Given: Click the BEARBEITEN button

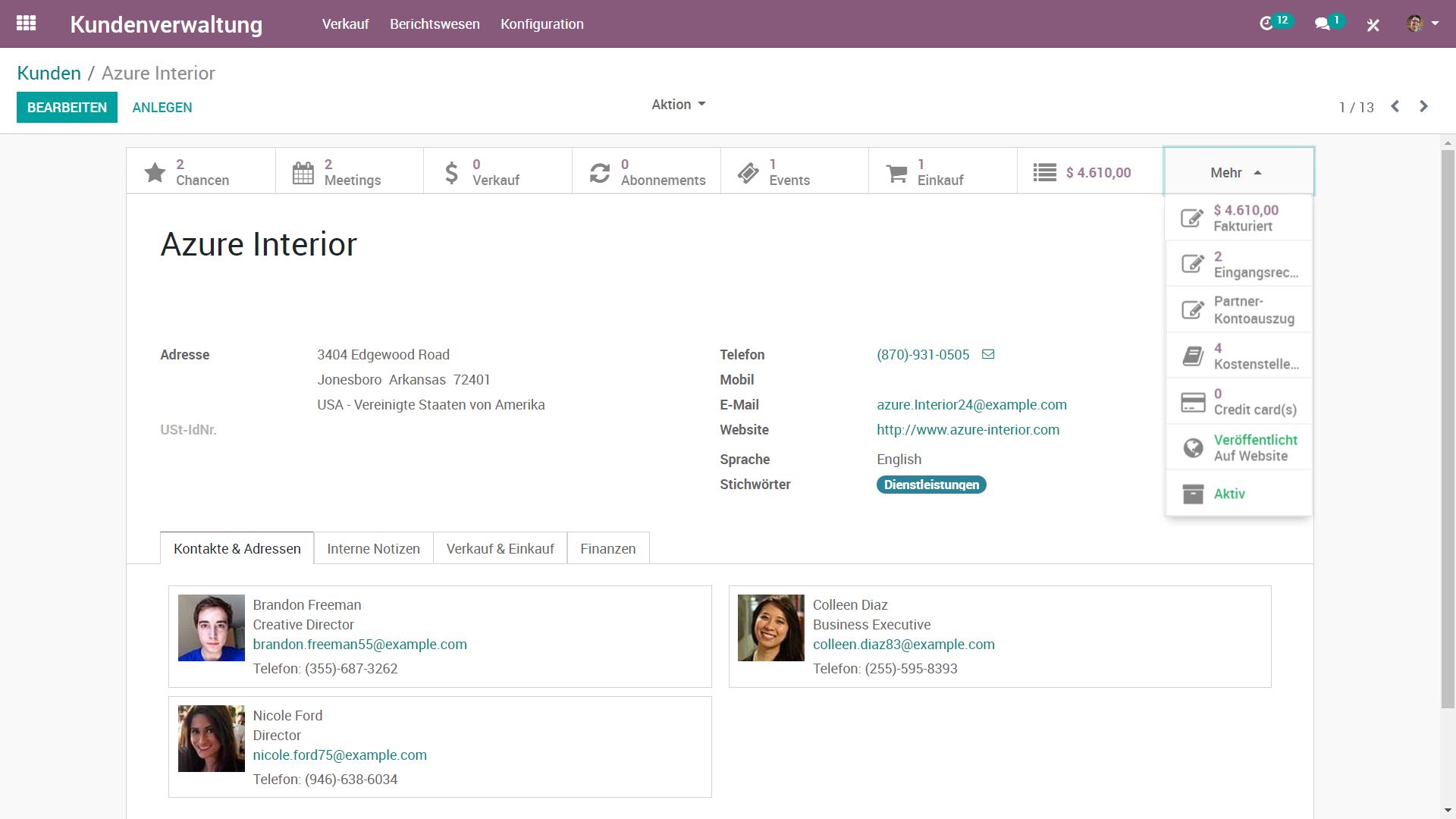Looking at the screenshot, I should point(67,107).
